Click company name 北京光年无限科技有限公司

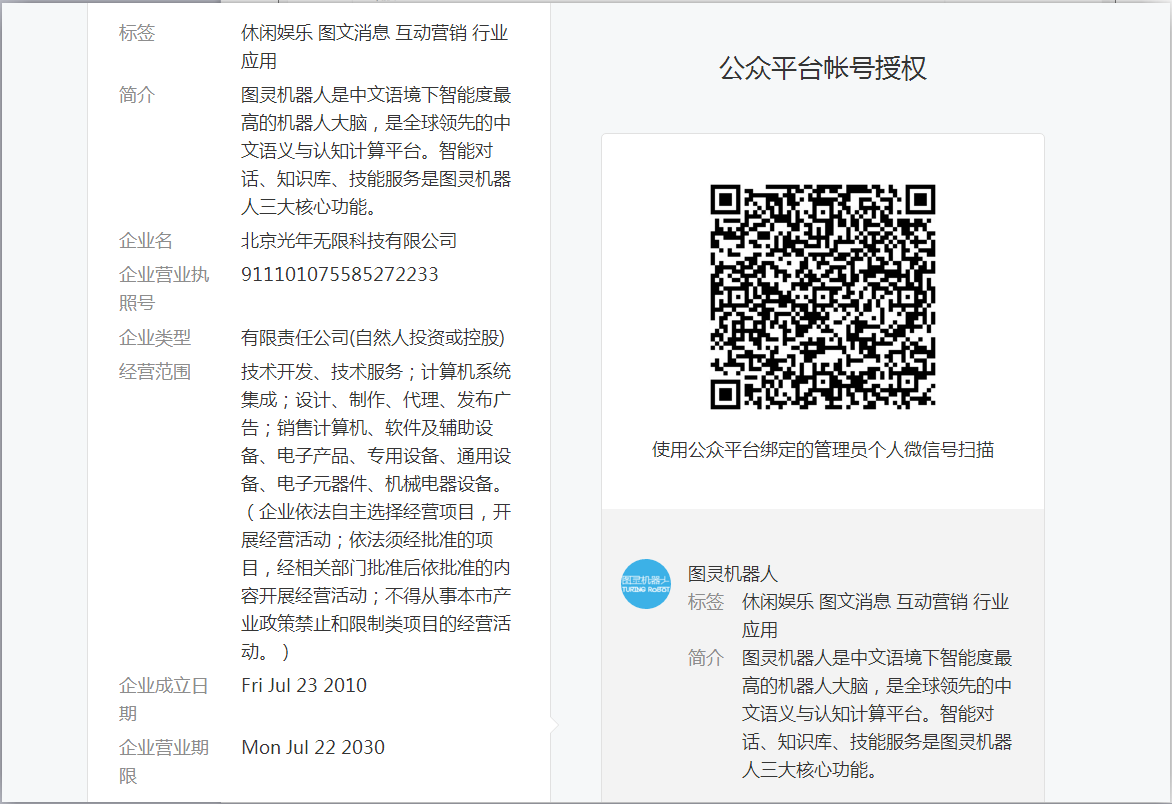point(348,241)
